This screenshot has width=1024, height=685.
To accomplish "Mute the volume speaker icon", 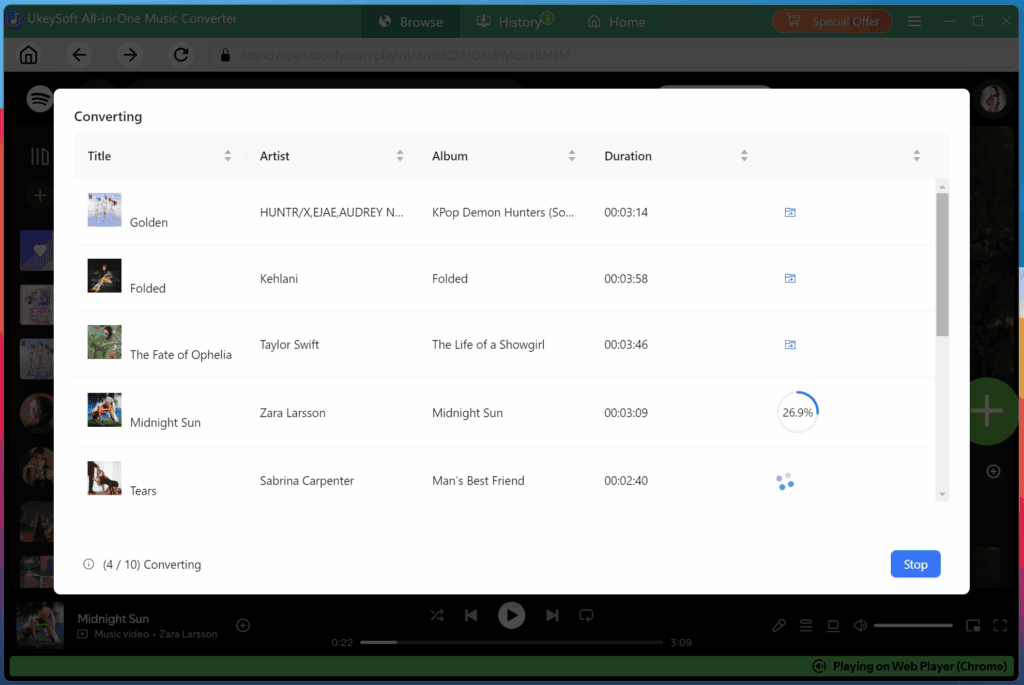I will tap(860, 624).
